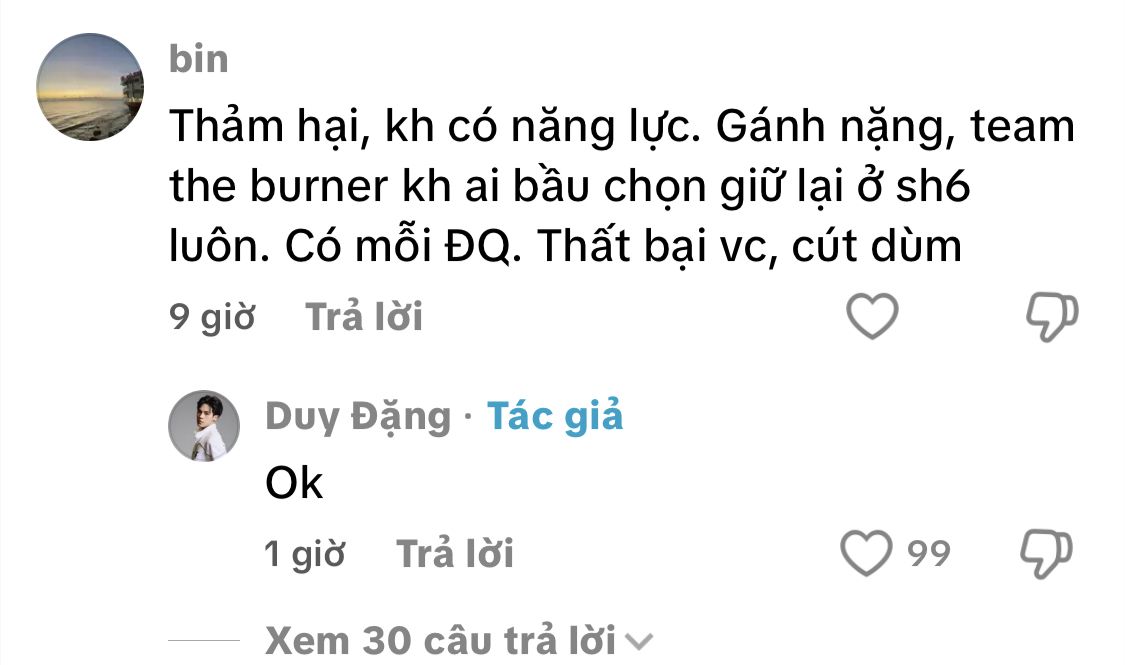Expand replies using the chevron arrow
1125x665 pixels.
pos(639,641)
